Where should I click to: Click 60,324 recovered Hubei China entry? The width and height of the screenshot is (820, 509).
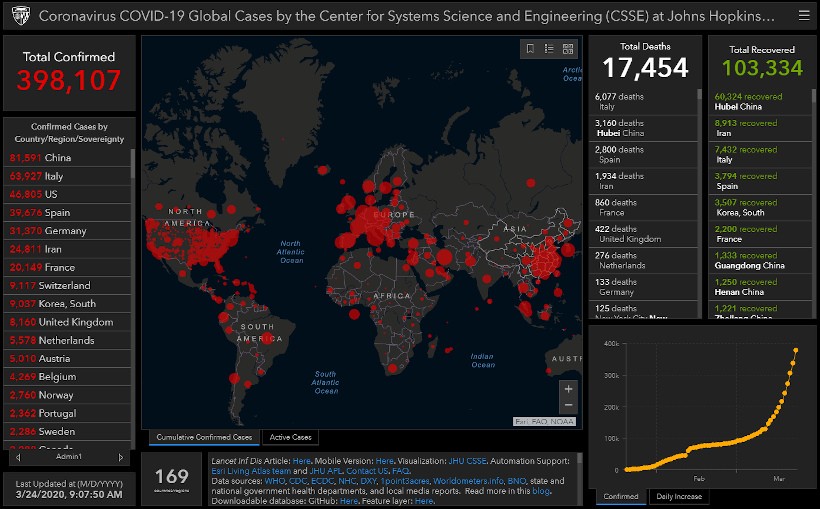tap(760, 101)
